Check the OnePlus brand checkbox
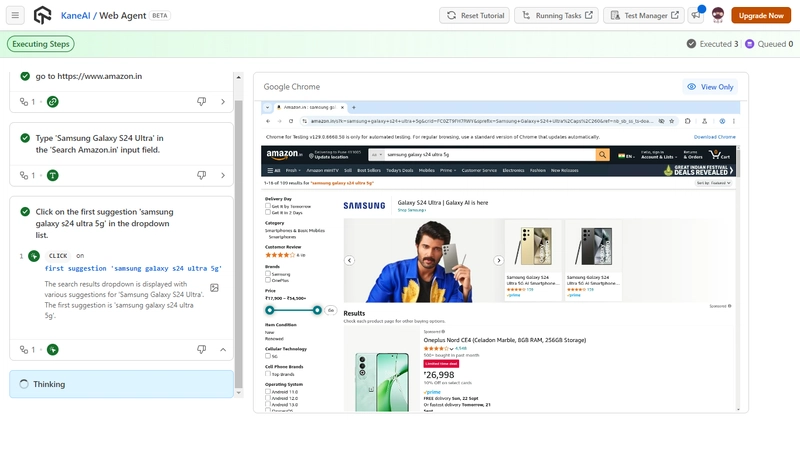This screenshot has width=800, height=449. [x=268, y=280]
